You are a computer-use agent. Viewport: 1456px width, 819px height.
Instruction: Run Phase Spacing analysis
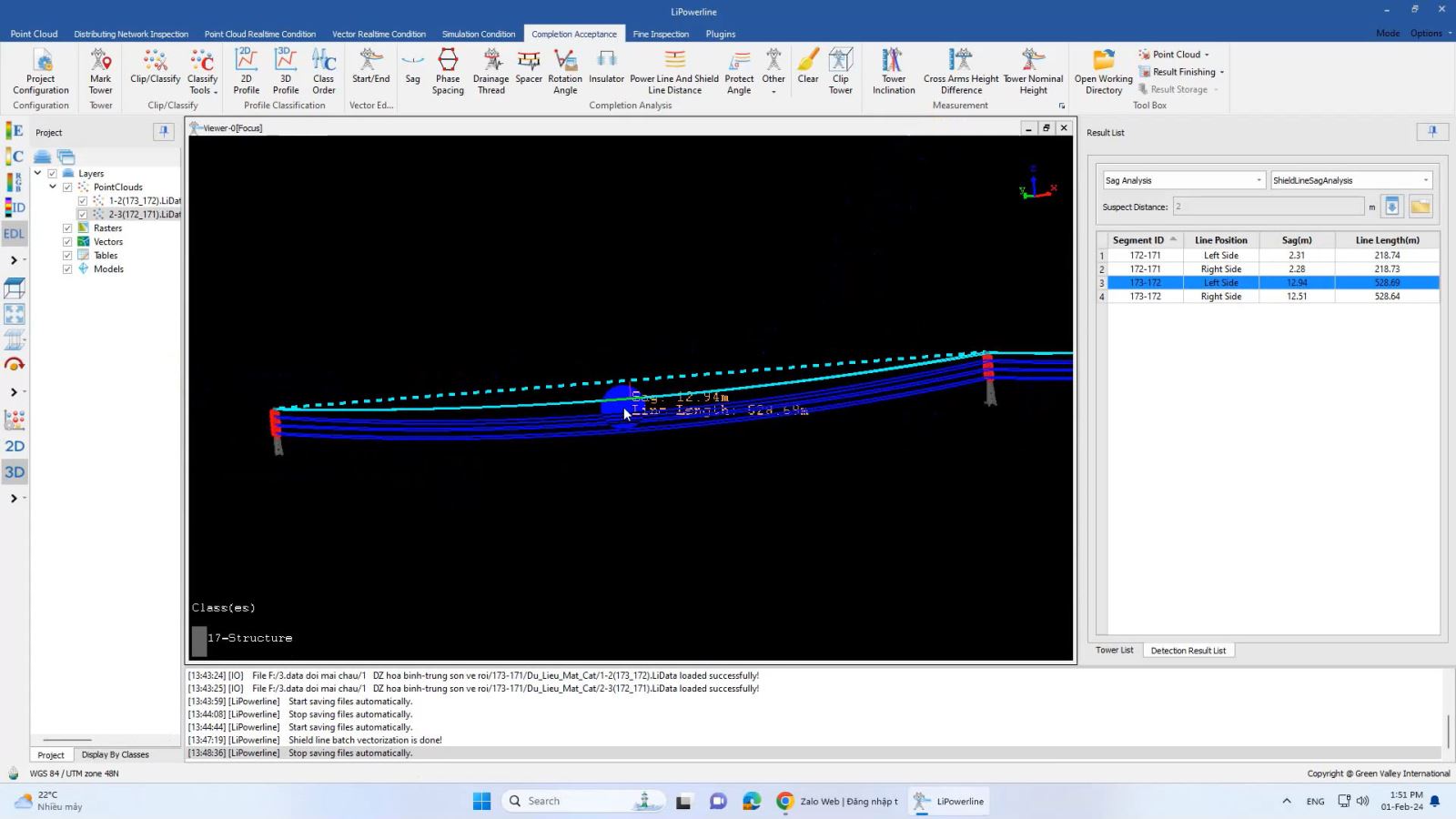click(x=448, y=72)
